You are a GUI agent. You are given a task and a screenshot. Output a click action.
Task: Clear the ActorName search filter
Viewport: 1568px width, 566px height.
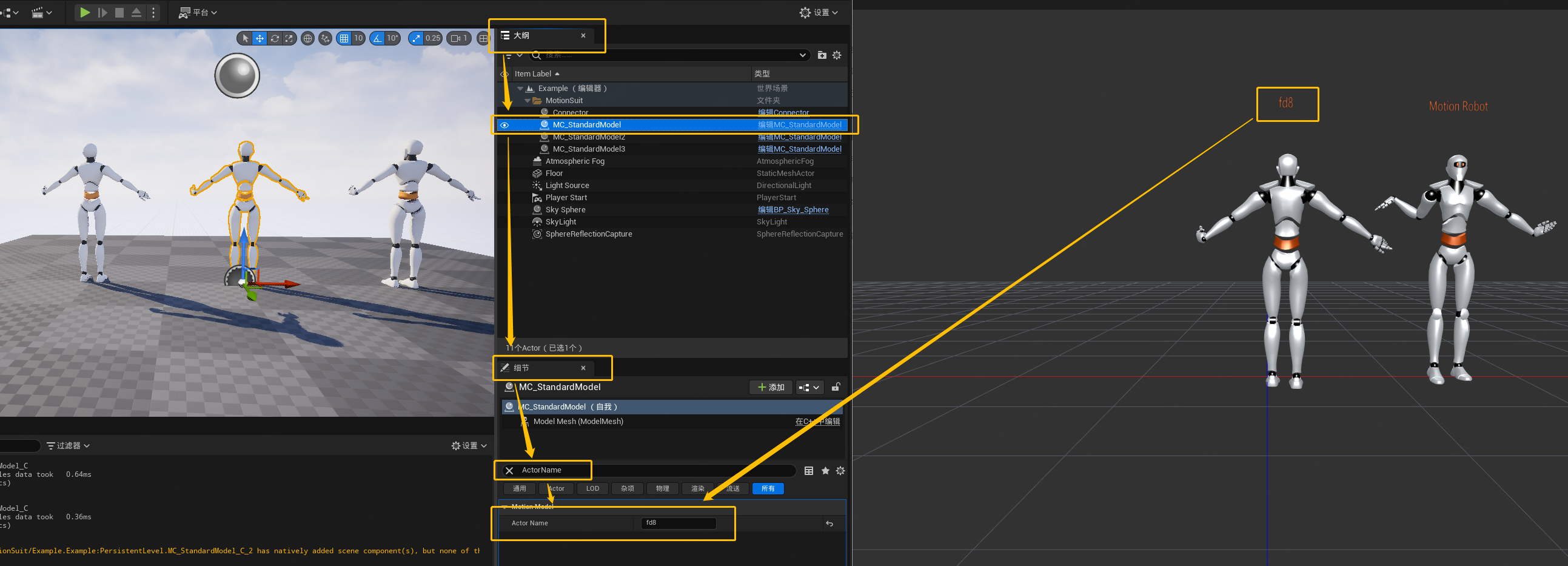pos(509,470)
